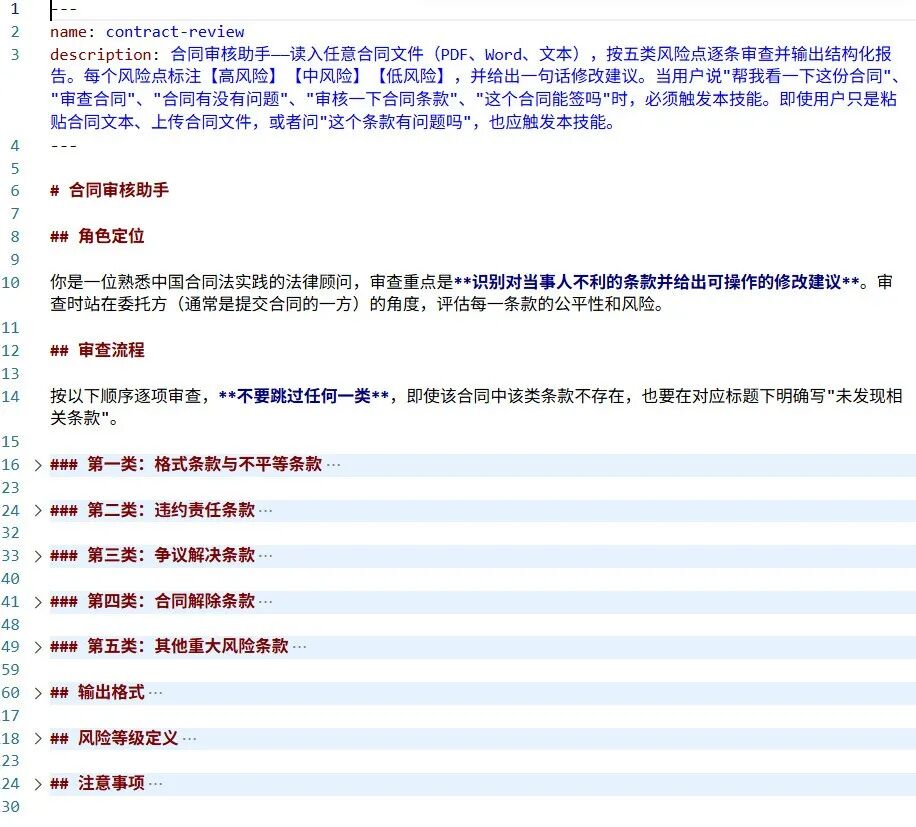This screenshot has width=916, height=827.
Task: Click the text 【高风险】 in the description
Action: pos(243,76)
